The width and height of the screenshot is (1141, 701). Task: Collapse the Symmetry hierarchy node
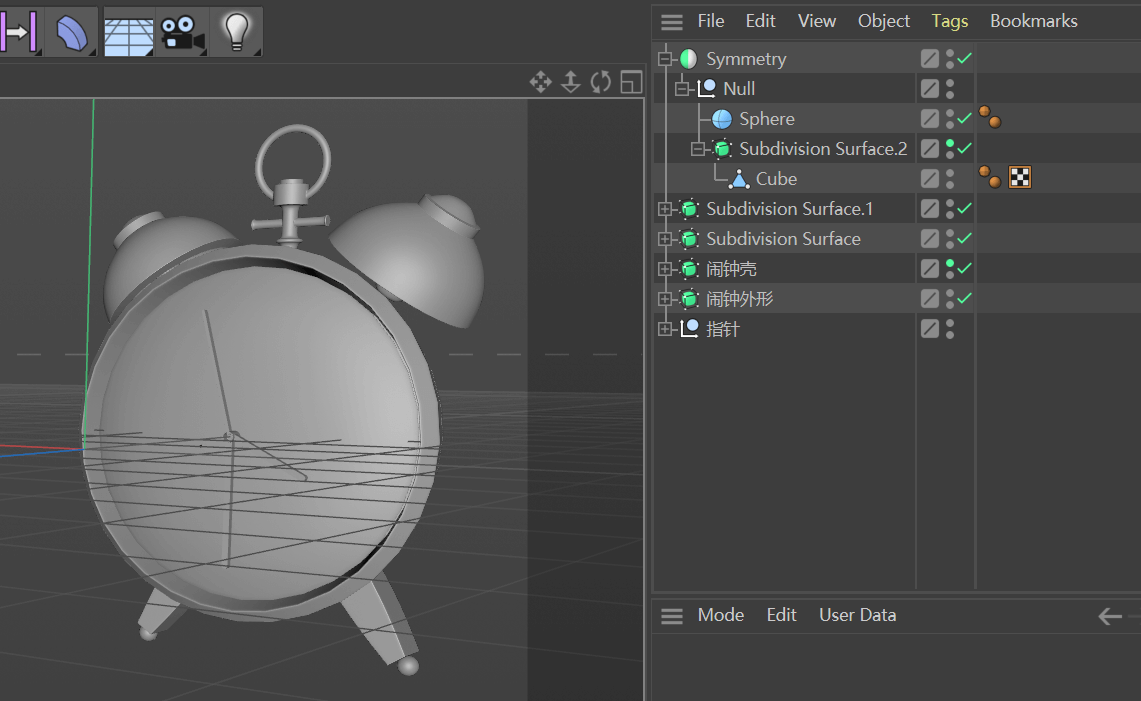click(x=664, y=58)
